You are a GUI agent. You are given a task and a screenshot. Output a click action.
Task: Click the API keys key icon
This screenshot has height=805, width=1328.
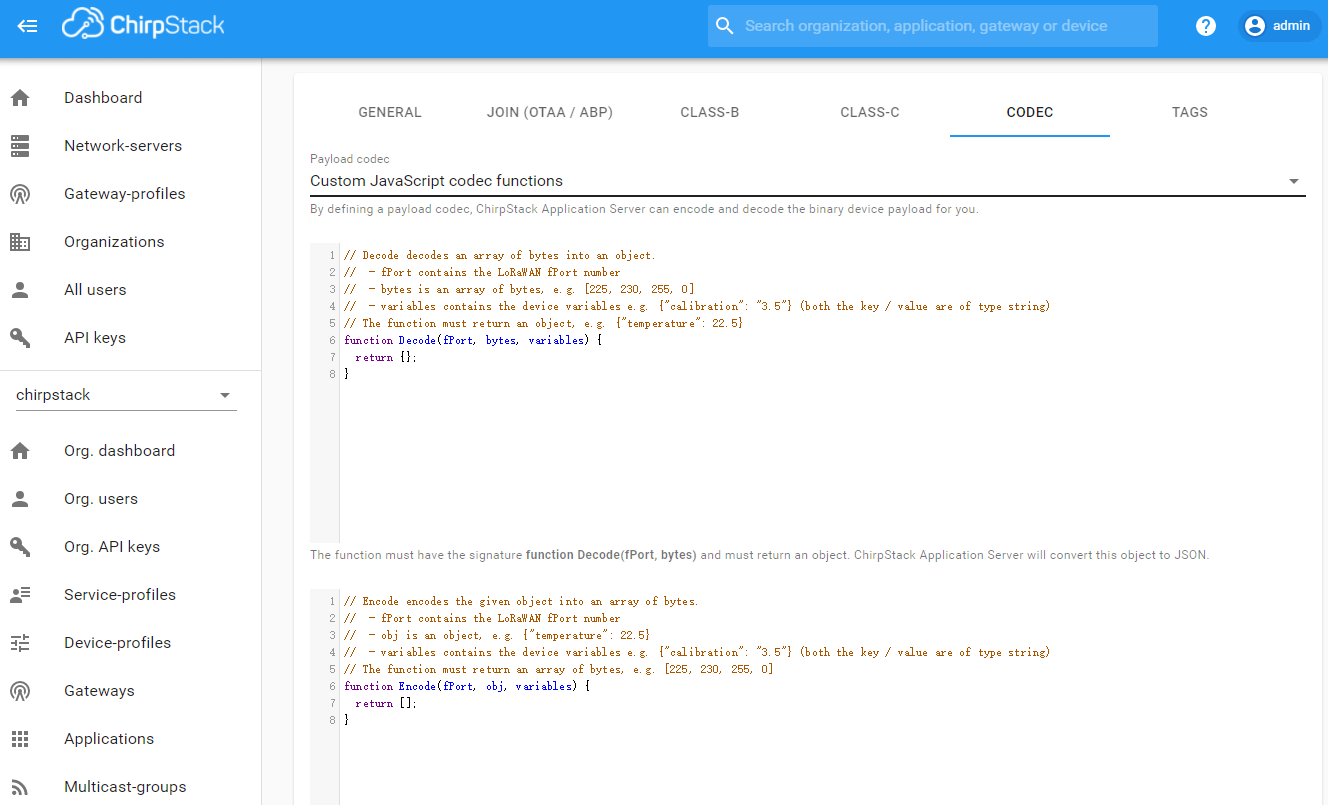pos(20,338)
